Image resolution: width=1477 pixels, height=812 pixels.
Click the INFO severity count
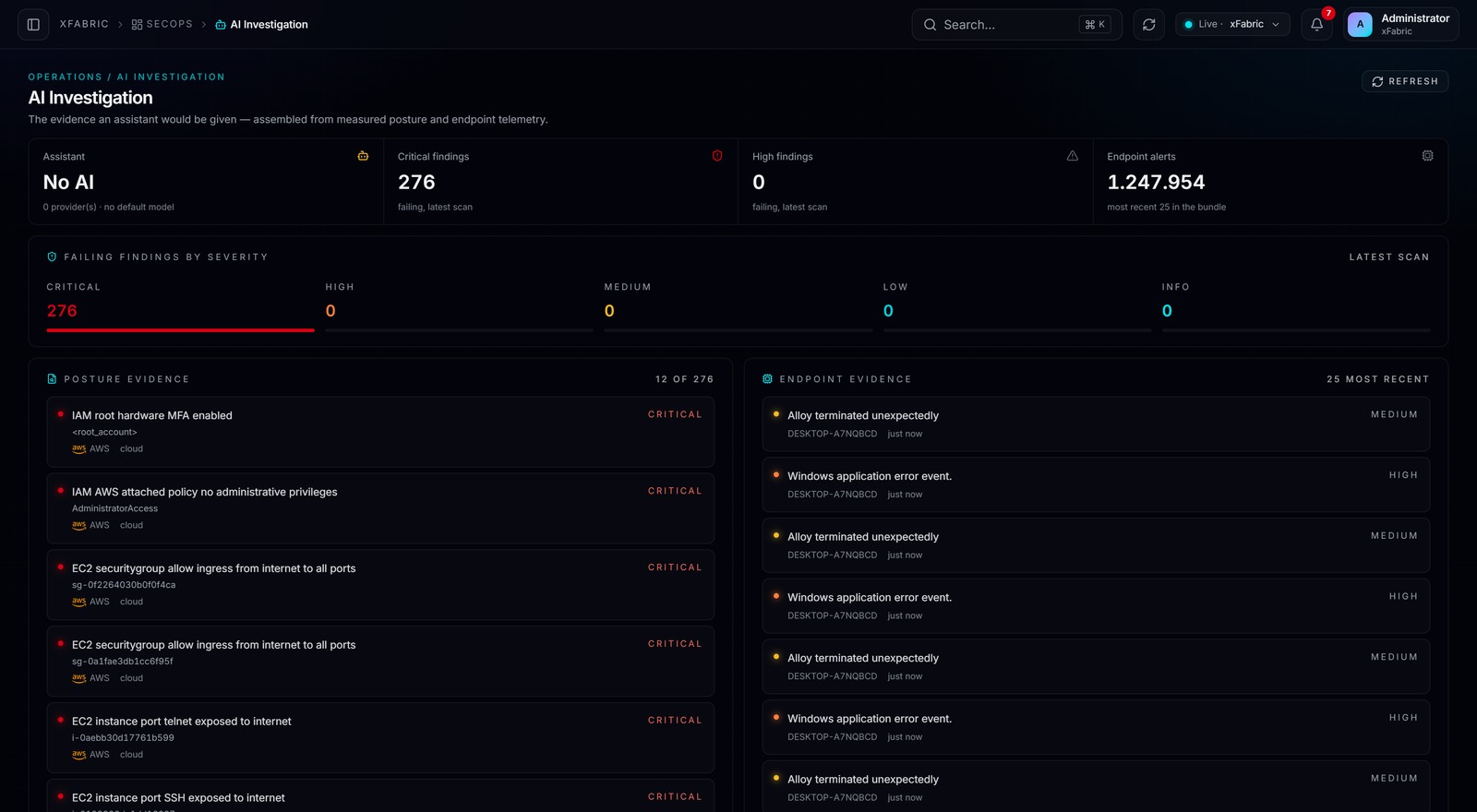[1167, 311]
